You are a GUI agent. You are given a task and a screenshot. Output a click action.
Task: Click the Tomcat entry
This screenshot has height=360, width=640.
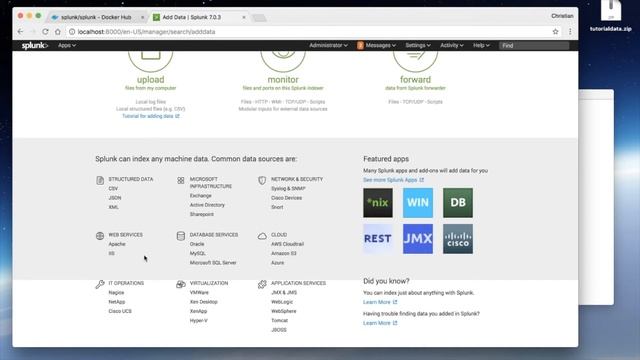point(280,320)
